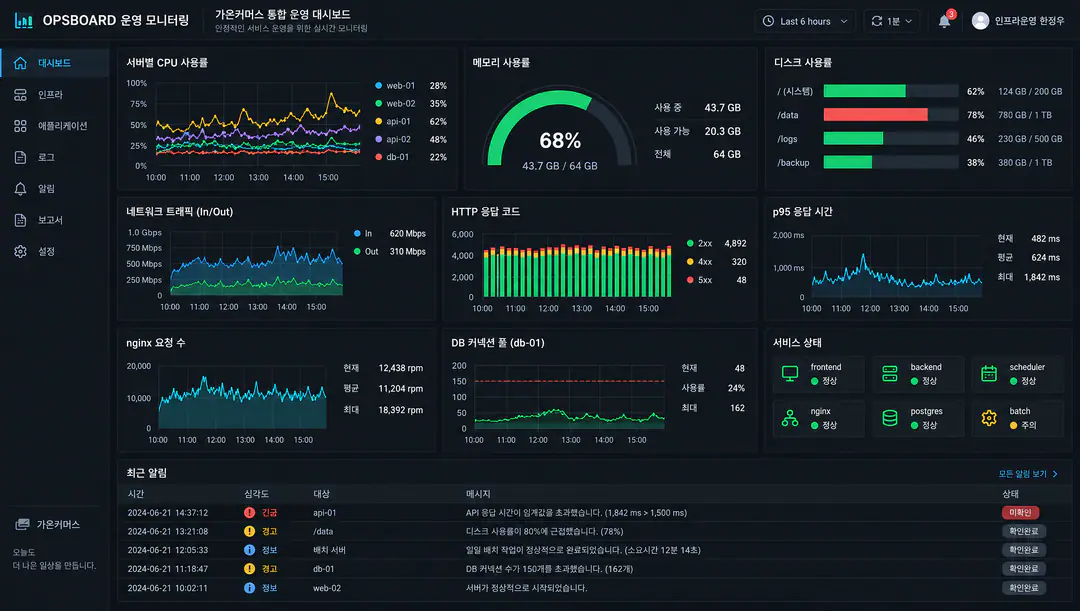Click 확인완료 badge on the web-02 alert
This screenshot has height=611, width=1080.
(1024, 588)
